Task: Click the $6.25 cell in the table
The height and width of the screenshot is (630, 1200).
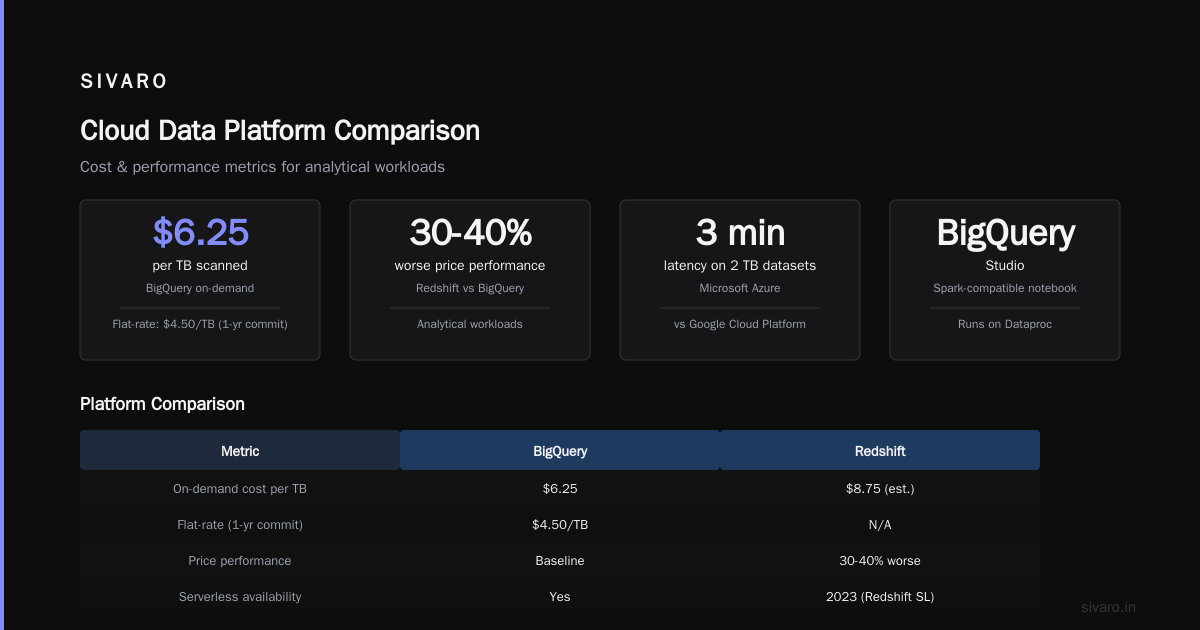Action: pyautogui.click(x=560, y=489)
